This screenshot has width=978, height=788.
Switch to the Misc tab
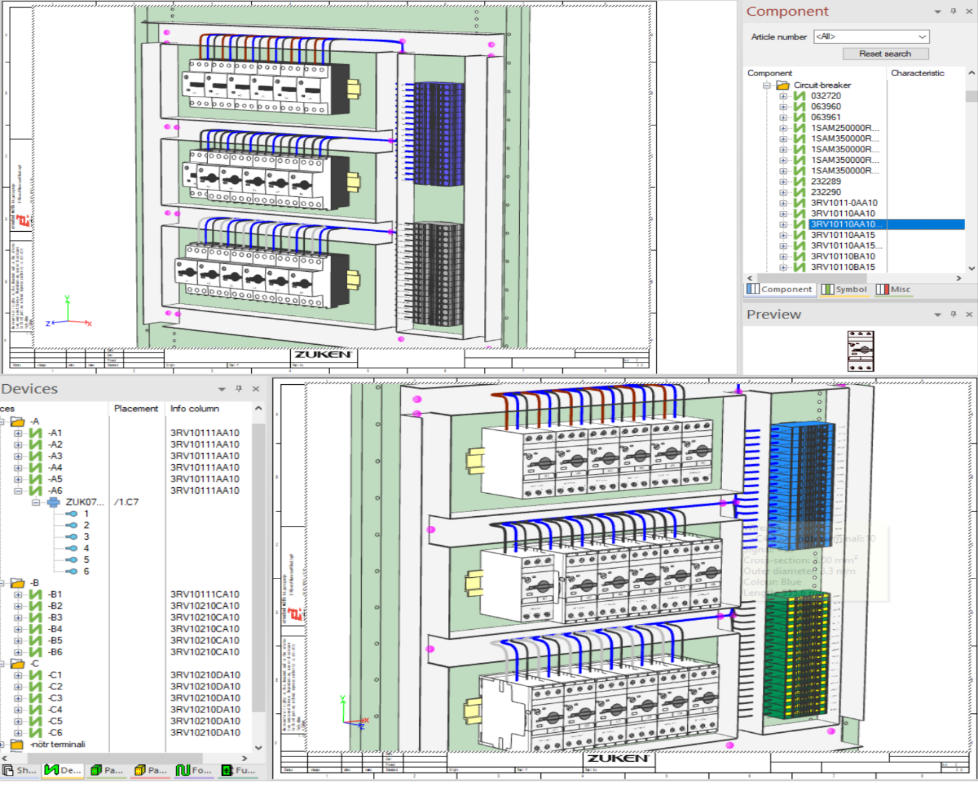[x=893, y=289]
